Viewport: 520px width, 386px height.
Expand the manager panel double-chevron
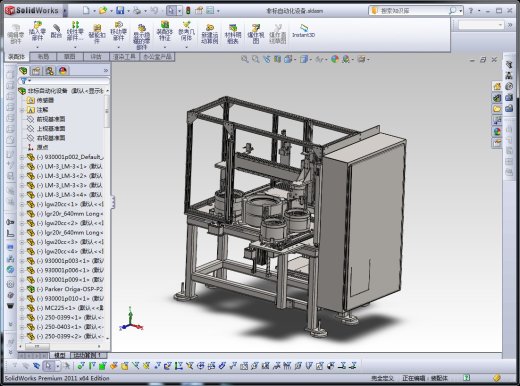(x=106, y=71)
